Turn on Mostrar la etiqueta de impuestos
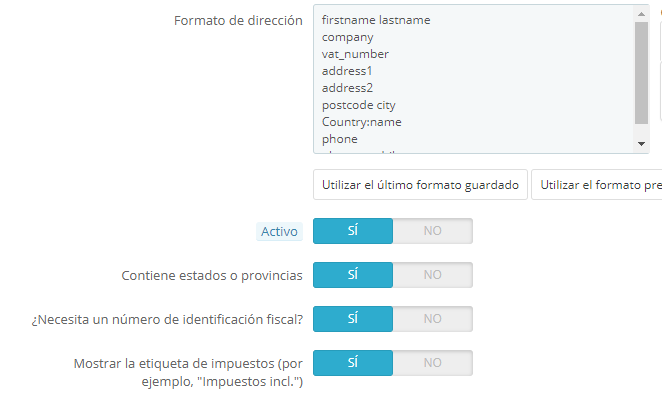 353,362
